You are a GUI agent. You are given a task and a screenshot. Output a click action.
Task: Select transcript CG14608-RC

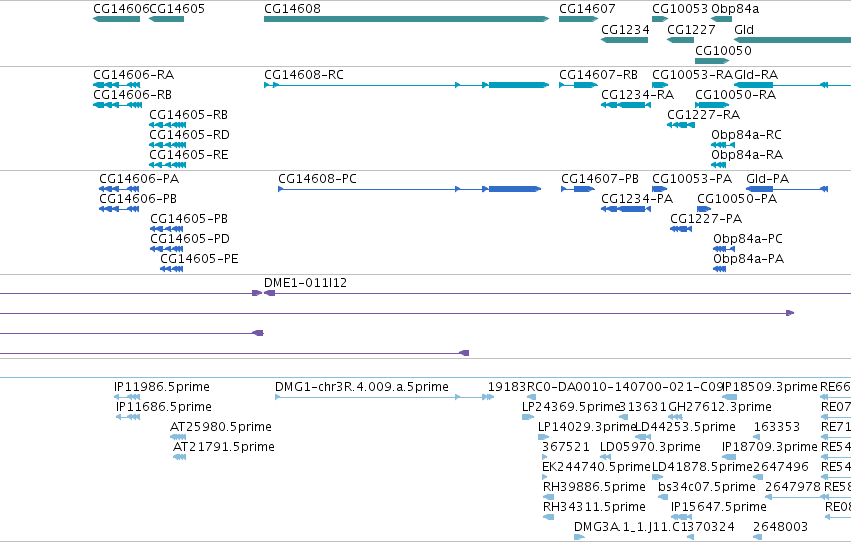click(407, 85)
